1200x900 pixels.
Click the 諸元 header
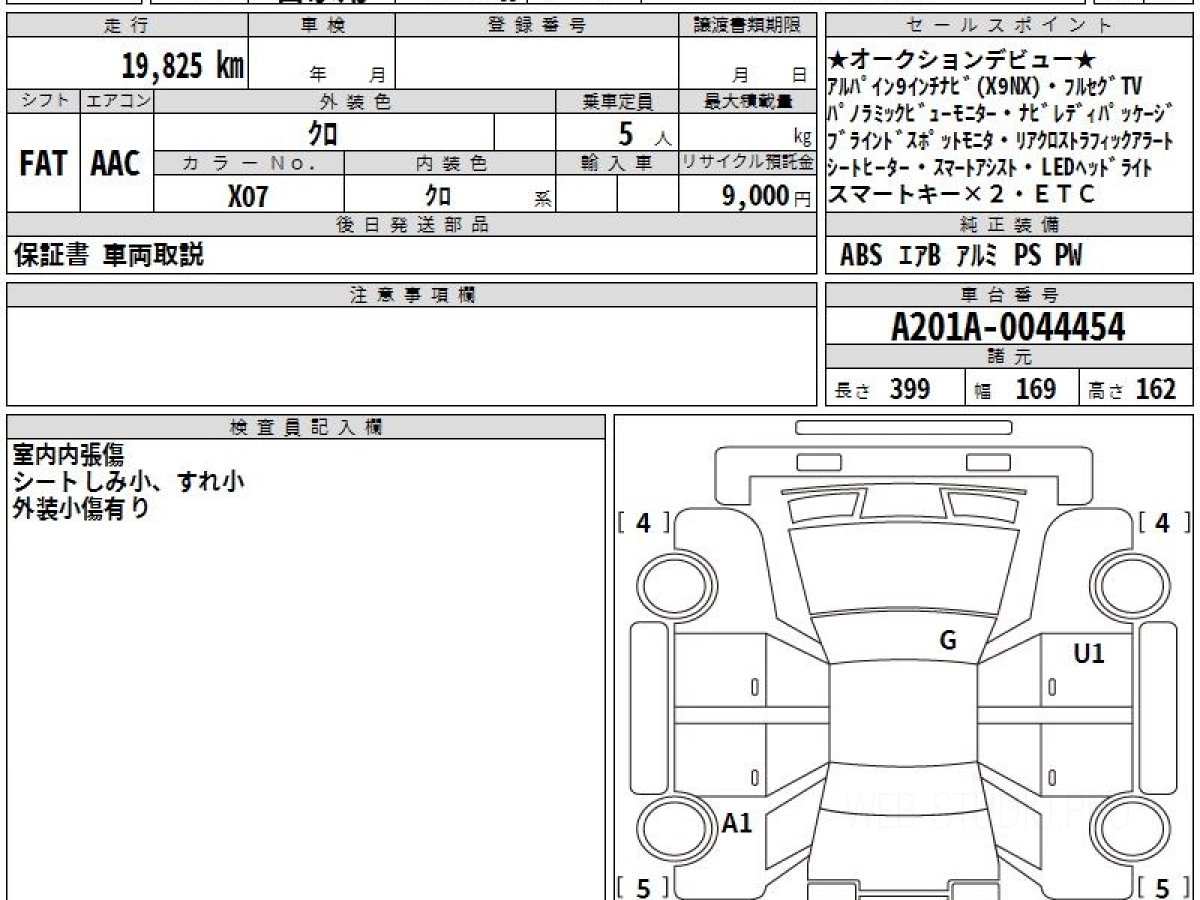tap(1010, 357)
